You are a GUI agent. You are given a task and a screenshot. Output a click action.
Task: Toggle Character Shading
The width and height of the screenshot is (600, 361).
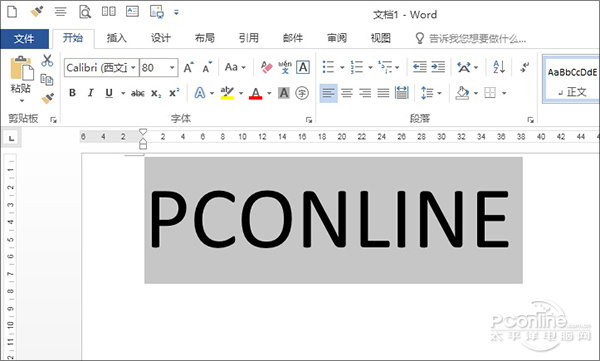[284, 93]
